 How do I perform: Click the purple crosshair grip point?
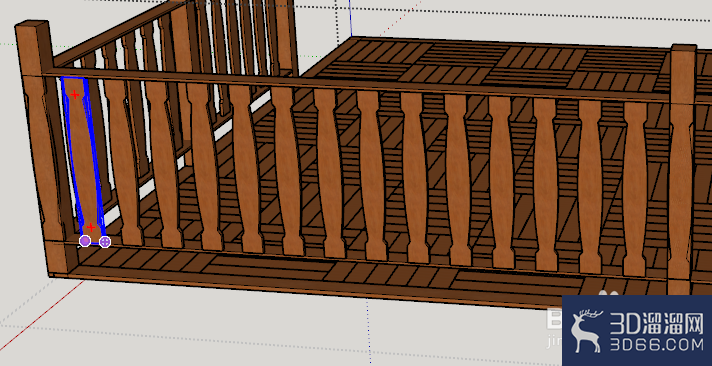point(105,242)
